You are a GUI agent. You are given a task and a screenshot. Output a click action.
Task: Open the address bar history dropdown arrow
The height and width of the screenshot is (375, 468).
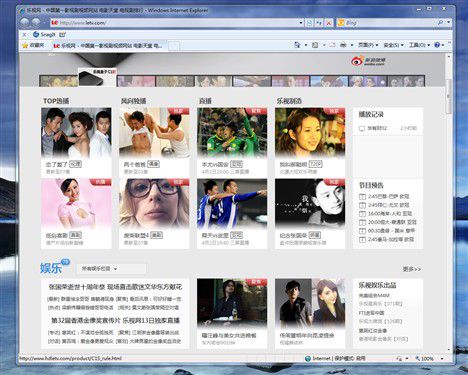coord(301,23)
